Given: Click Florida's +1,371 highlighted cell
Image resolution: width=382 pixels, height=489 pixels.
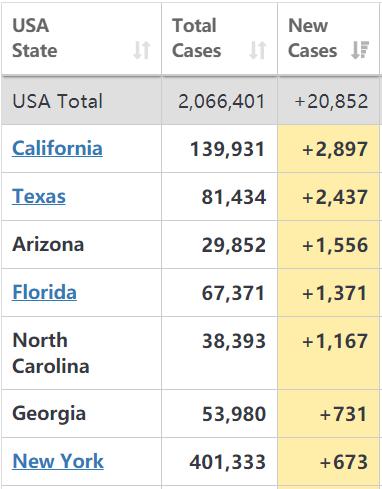Looking at the screenshot, I should click(328, 293).
